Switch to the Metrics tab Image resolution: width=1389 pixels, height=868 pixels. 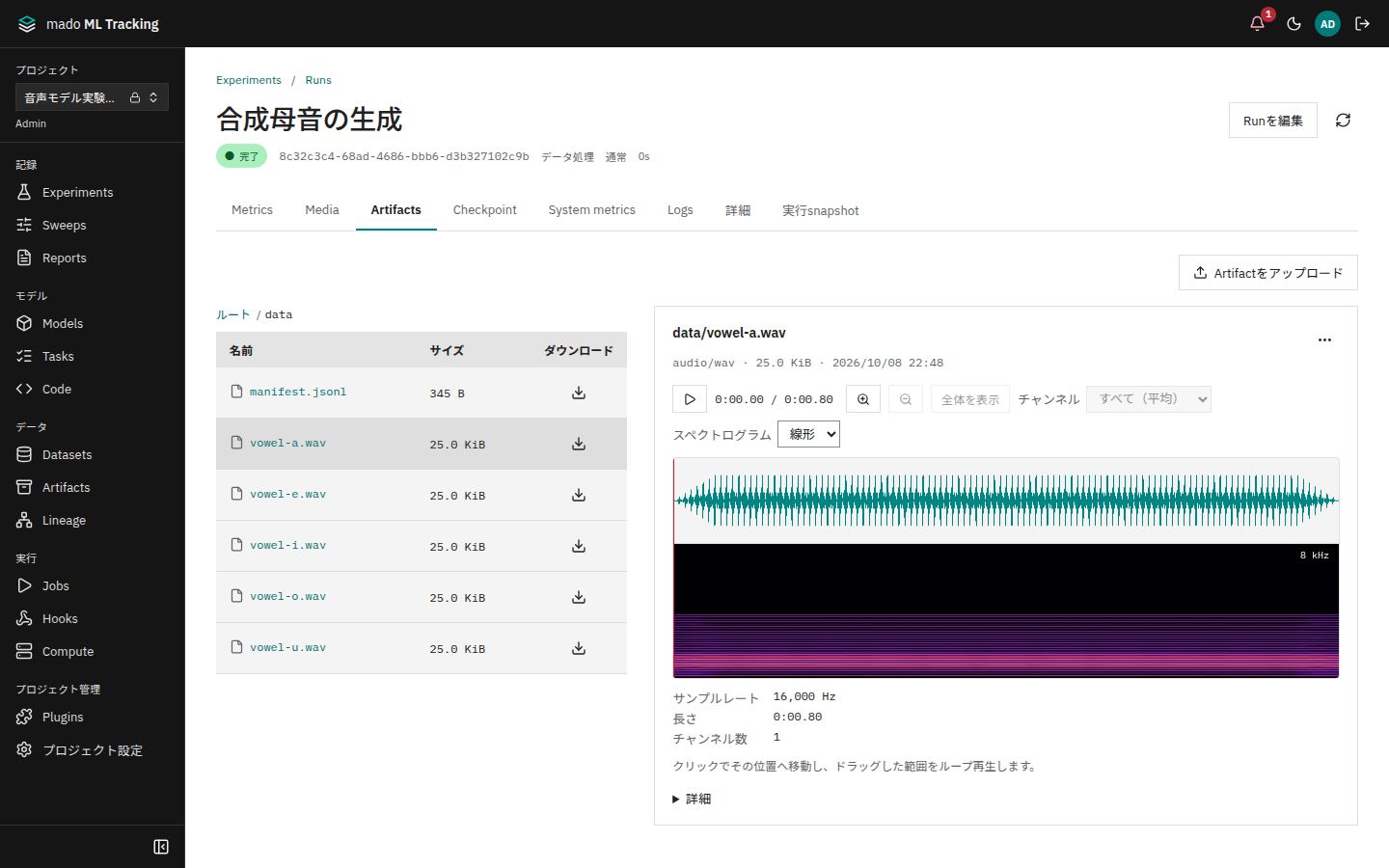click(x=252, y=210)
